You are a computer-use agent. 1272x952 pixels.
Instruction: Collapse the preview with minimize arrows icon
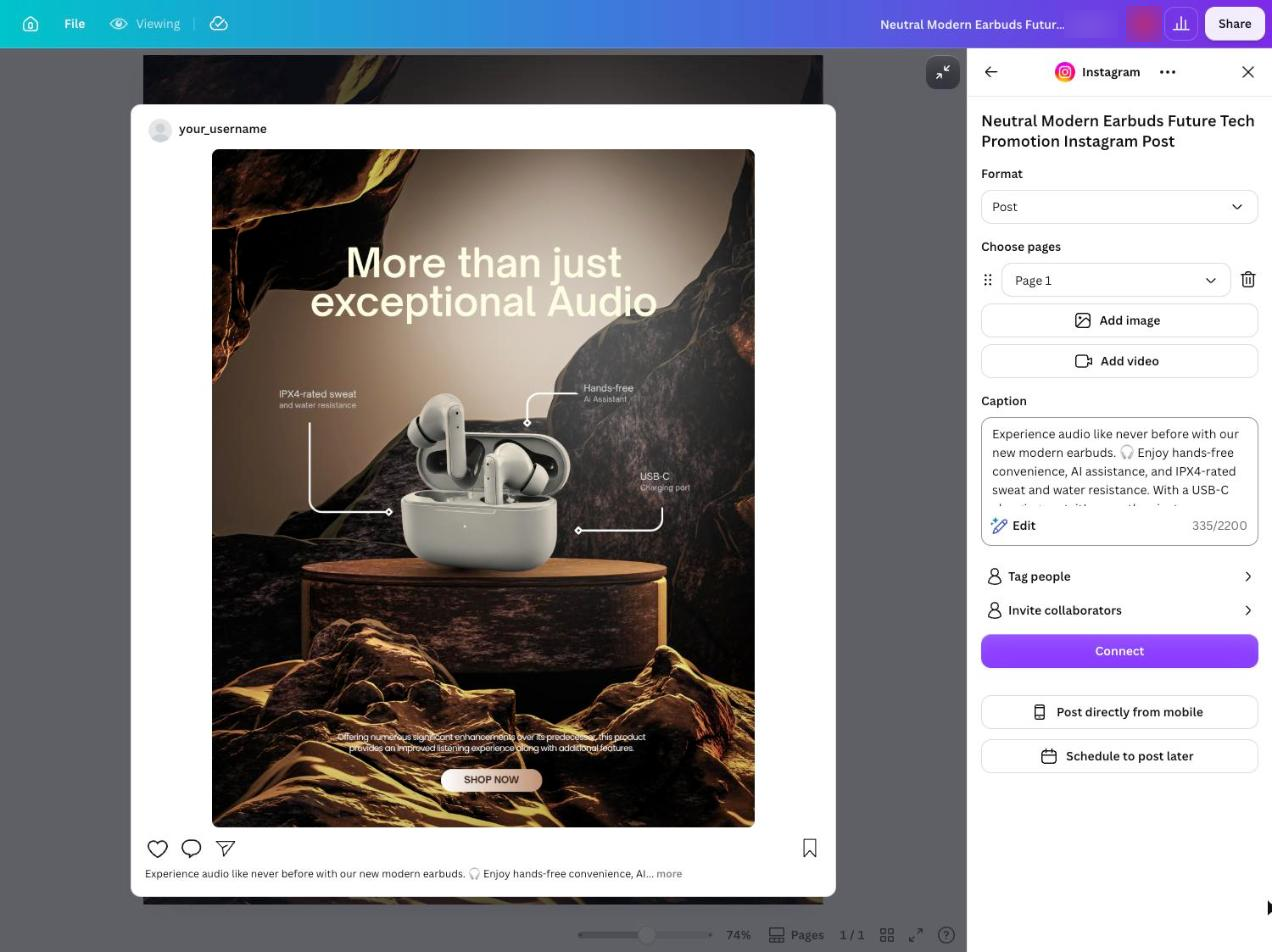943,72
